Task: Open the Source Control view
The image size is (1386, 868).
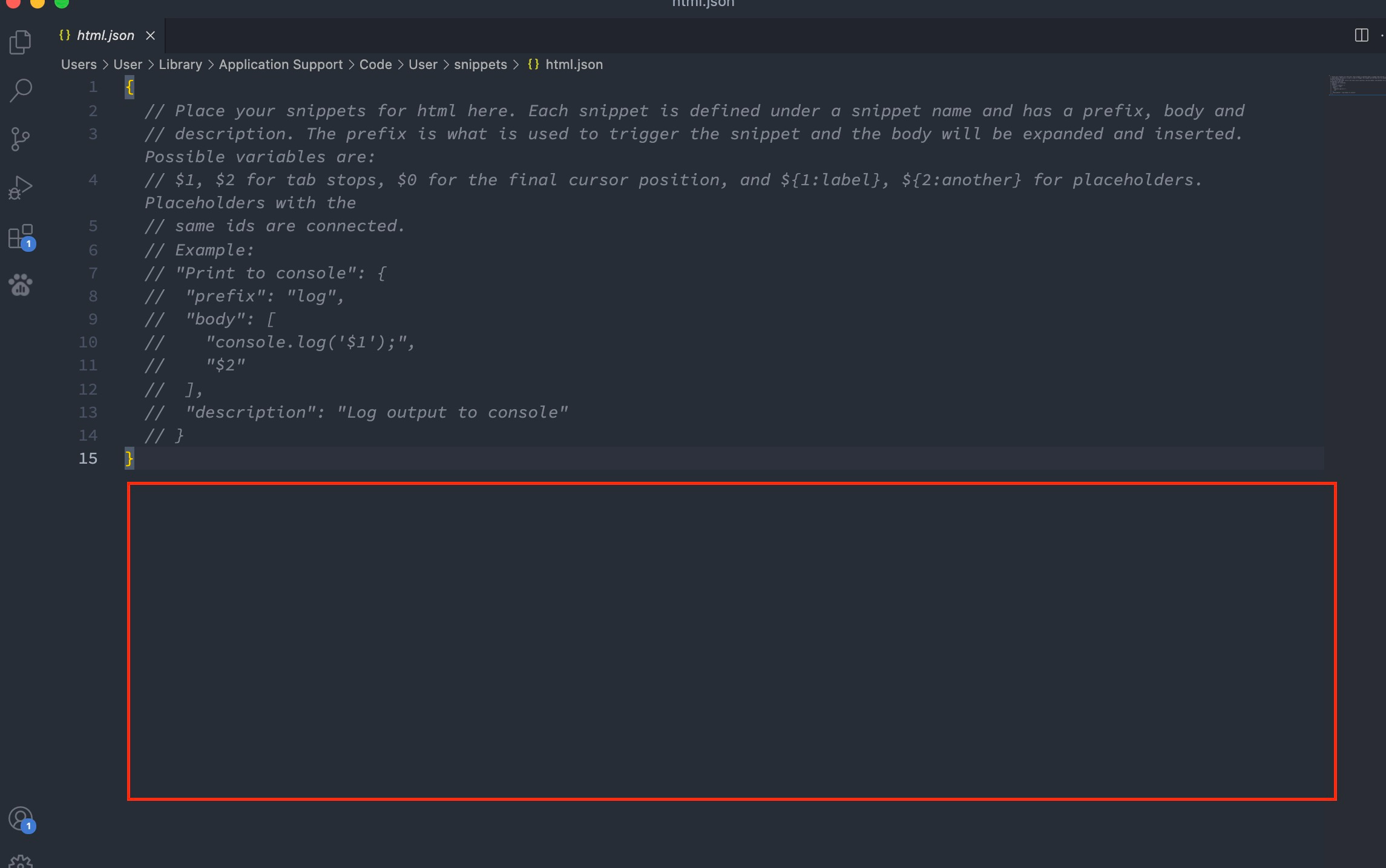Action: tap(21, 139)
